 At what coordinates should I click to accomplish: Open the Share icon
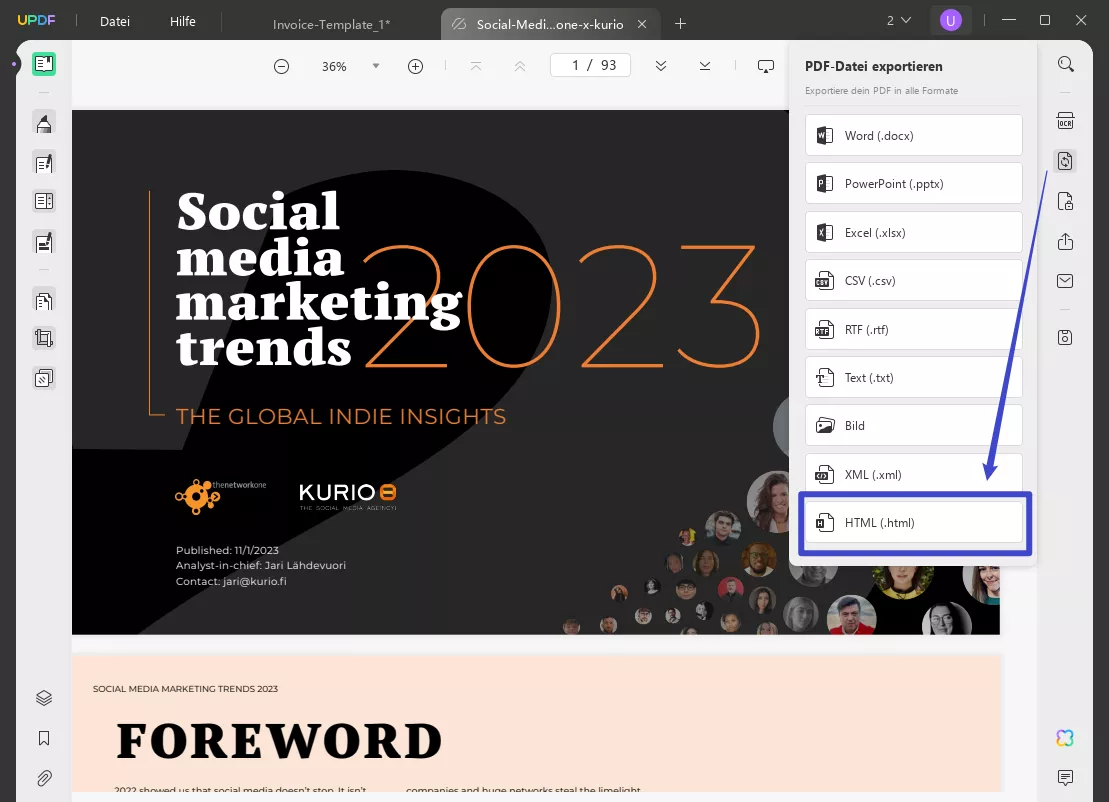1065,241
